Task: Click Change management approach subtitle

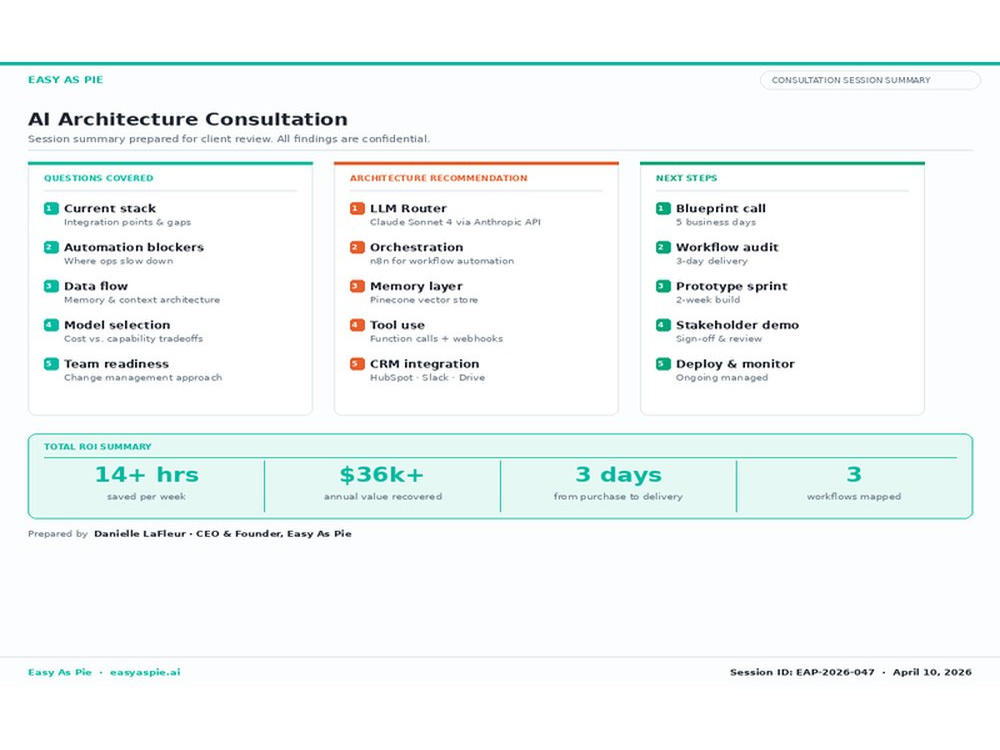Action: point(143,378)
